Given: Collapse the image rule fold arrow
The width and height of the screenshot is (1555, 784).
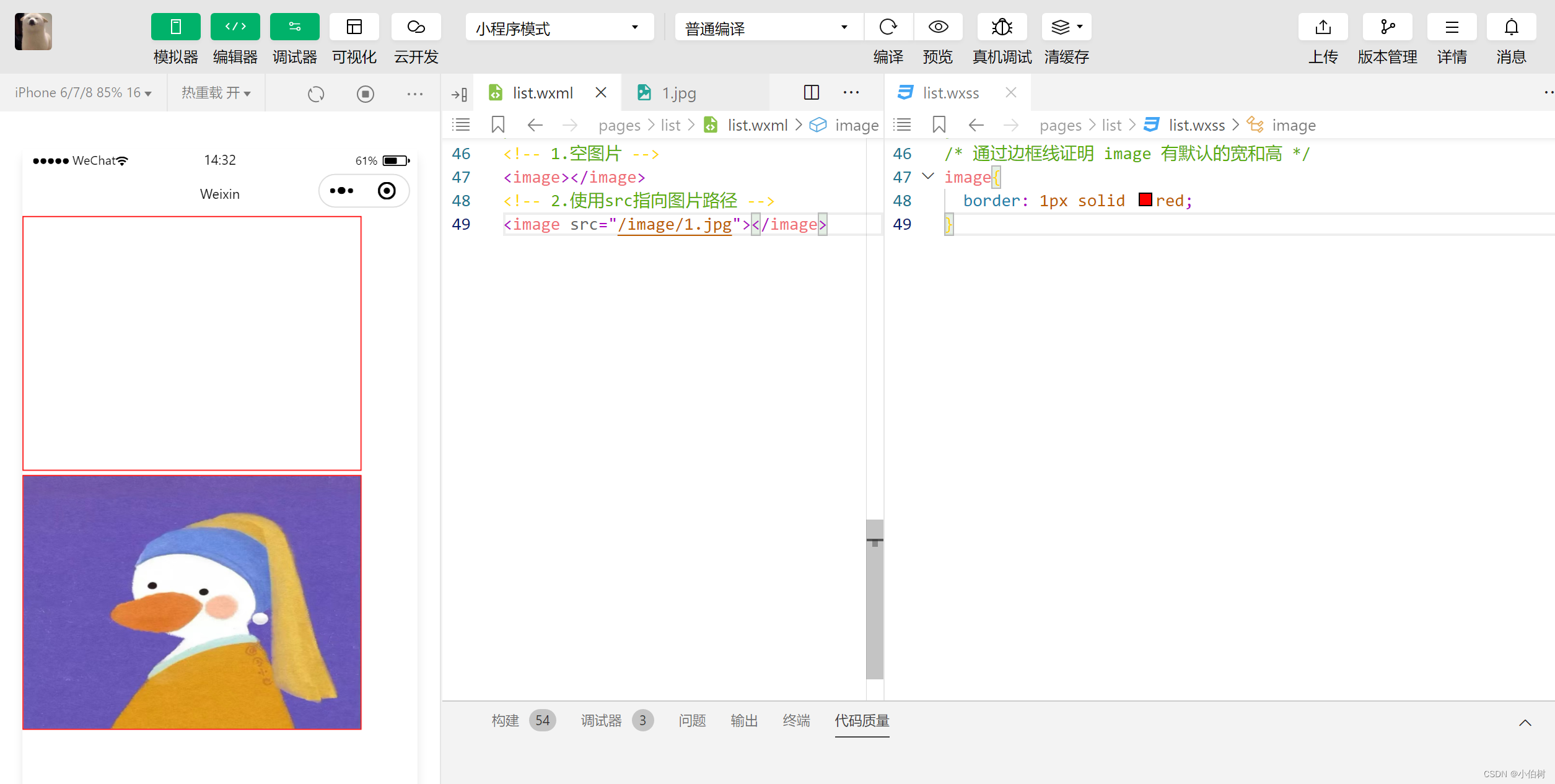Looking at the screenshot, I should click(928, 176).
